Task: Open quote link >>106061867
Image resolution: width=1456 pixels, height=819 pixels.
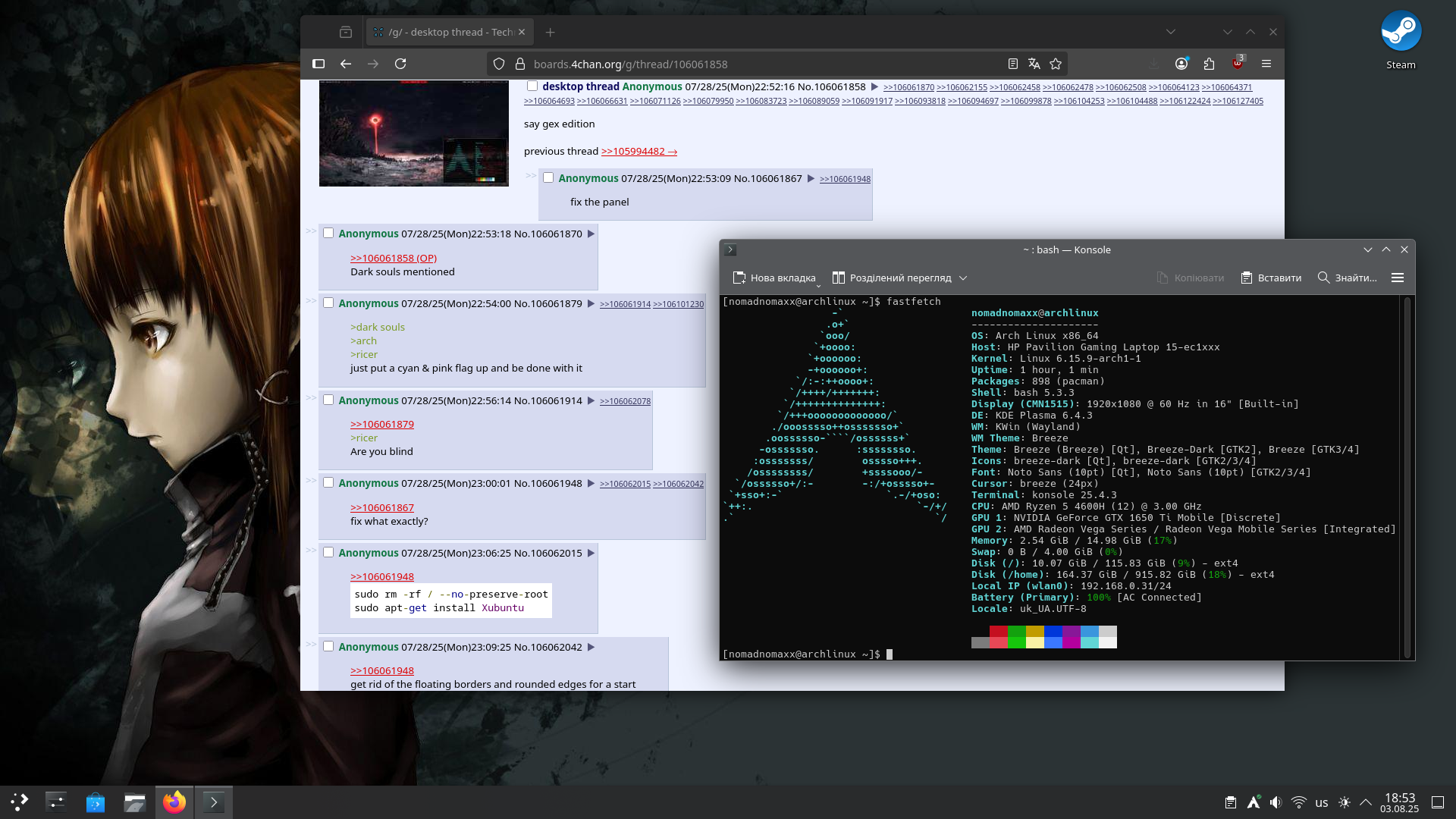Action: pos(382,507)
